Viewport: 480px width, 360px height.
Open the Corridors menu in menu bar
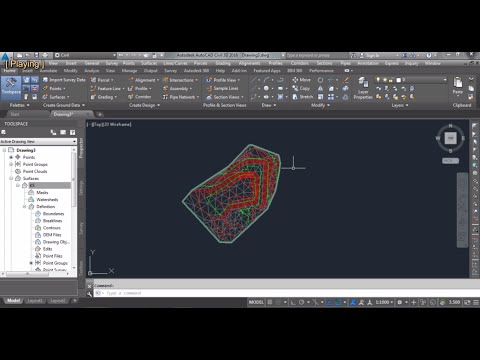pos(299,63)
